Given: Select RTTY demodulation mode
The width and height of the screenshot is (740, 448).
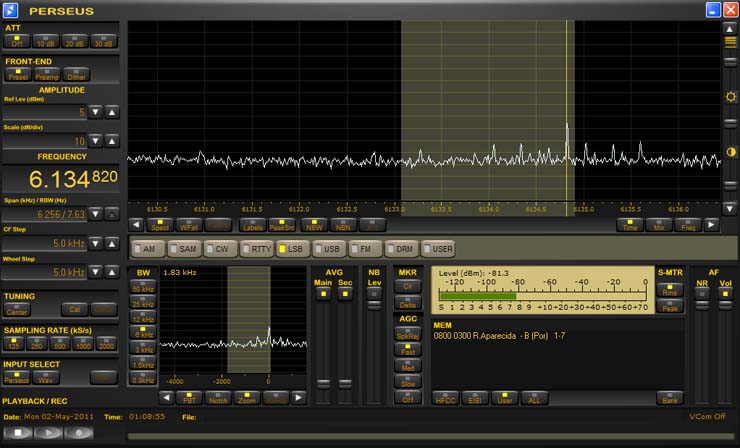Looking at the screenshot, I should 256,249.
